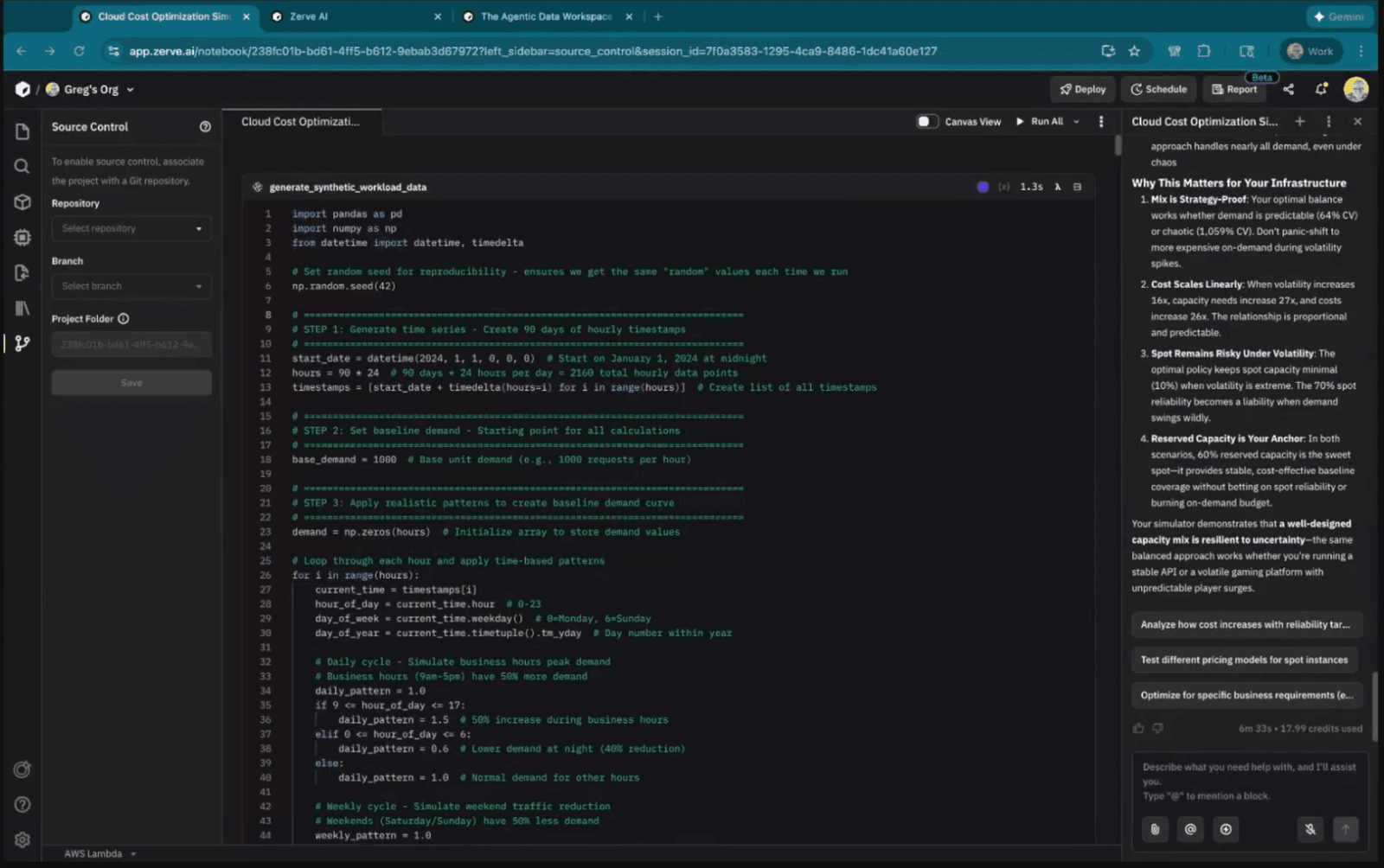This screenshot has width=1384, height=868.
Task: Attach a file in the assistant chat
Action: point(1154,829)
